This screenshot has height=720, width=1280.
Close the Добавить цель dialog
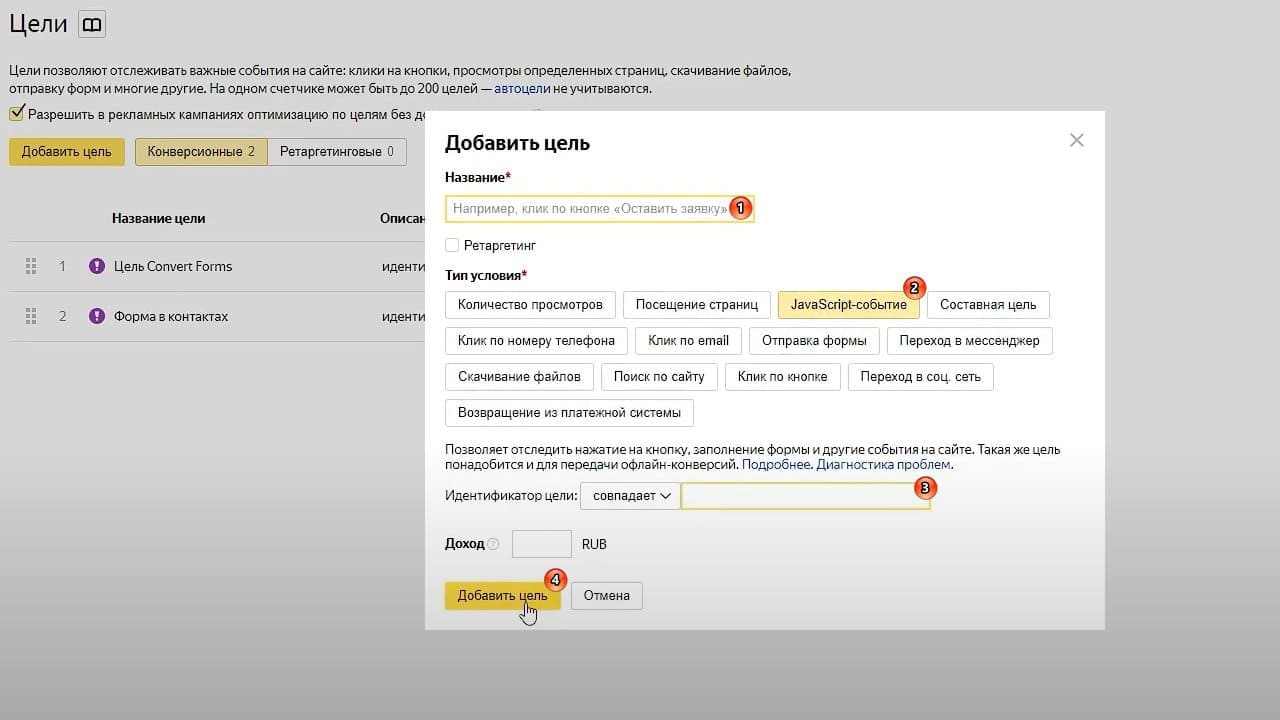coord(1076,140)
